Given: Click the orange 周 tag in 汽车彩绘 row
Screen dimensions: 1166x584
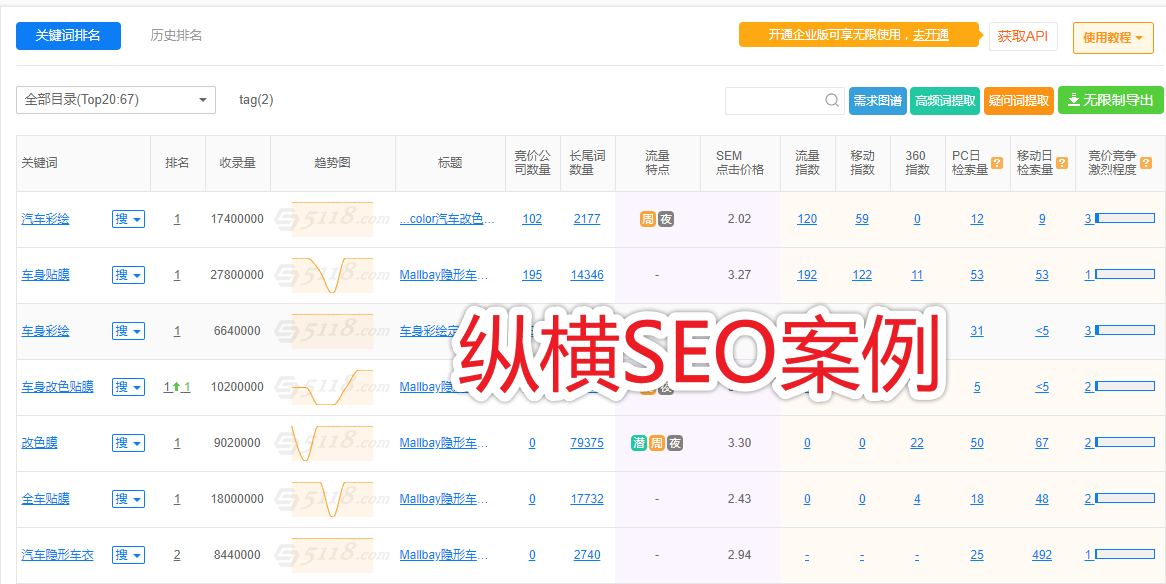Looking at the screenshot, I should (648, 219).
